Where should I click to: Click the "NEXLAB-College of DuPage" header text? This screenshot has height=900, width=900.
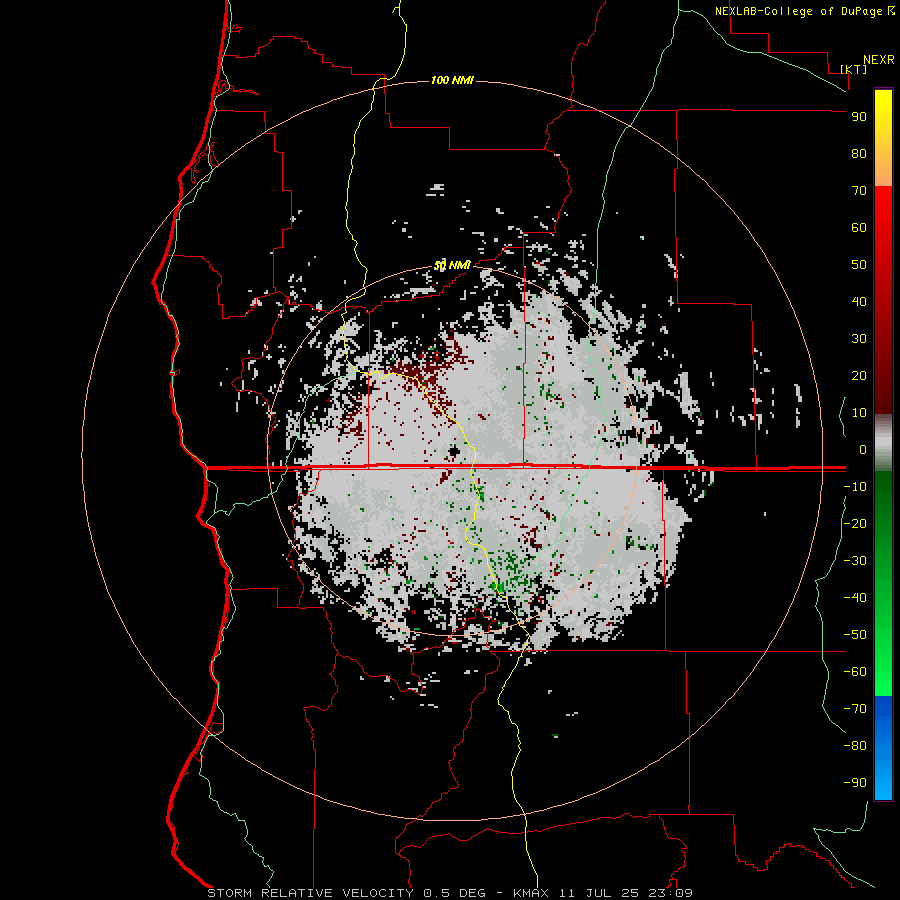[x=798, y=11]
